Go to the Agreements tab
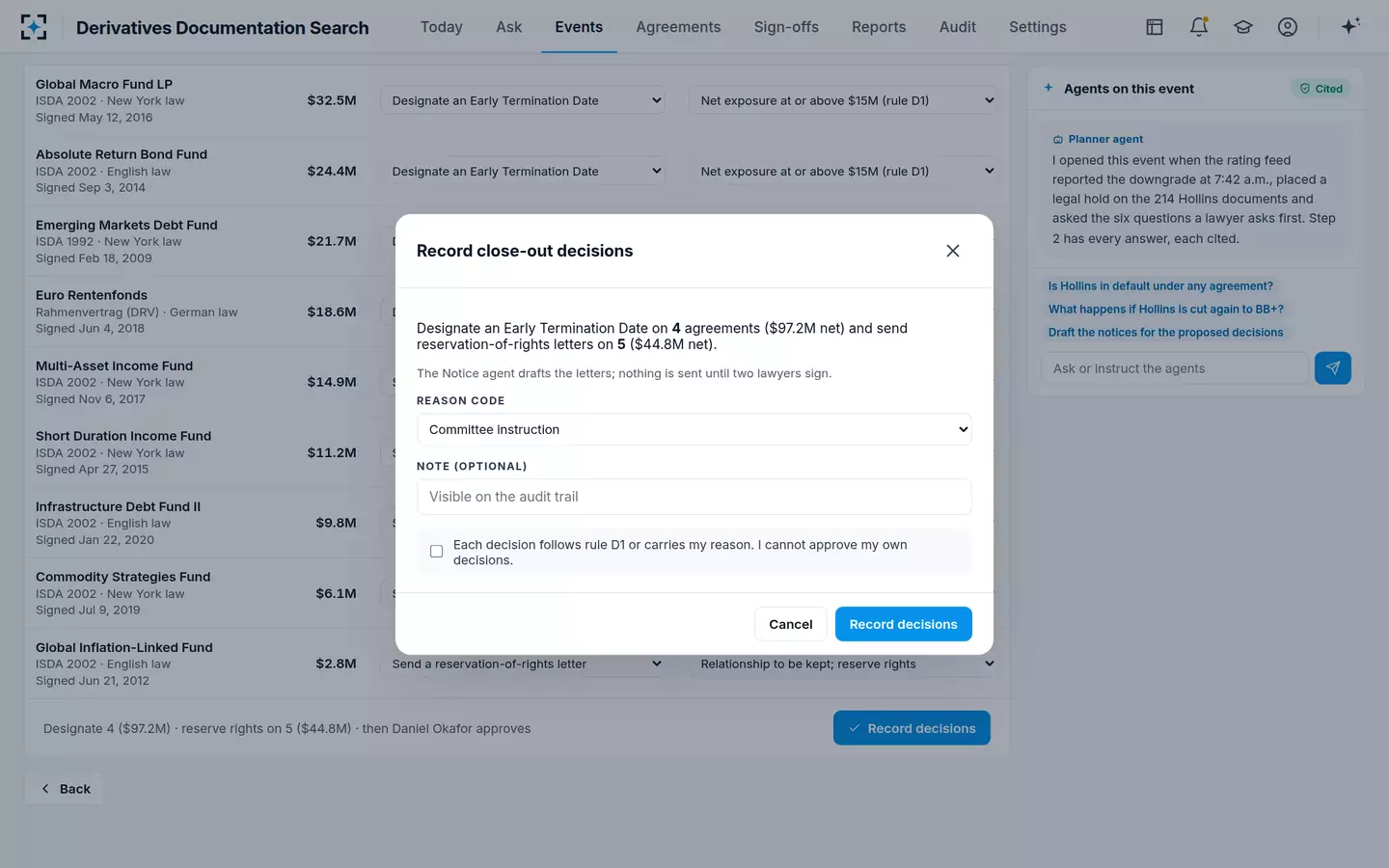 coord(678,27)
